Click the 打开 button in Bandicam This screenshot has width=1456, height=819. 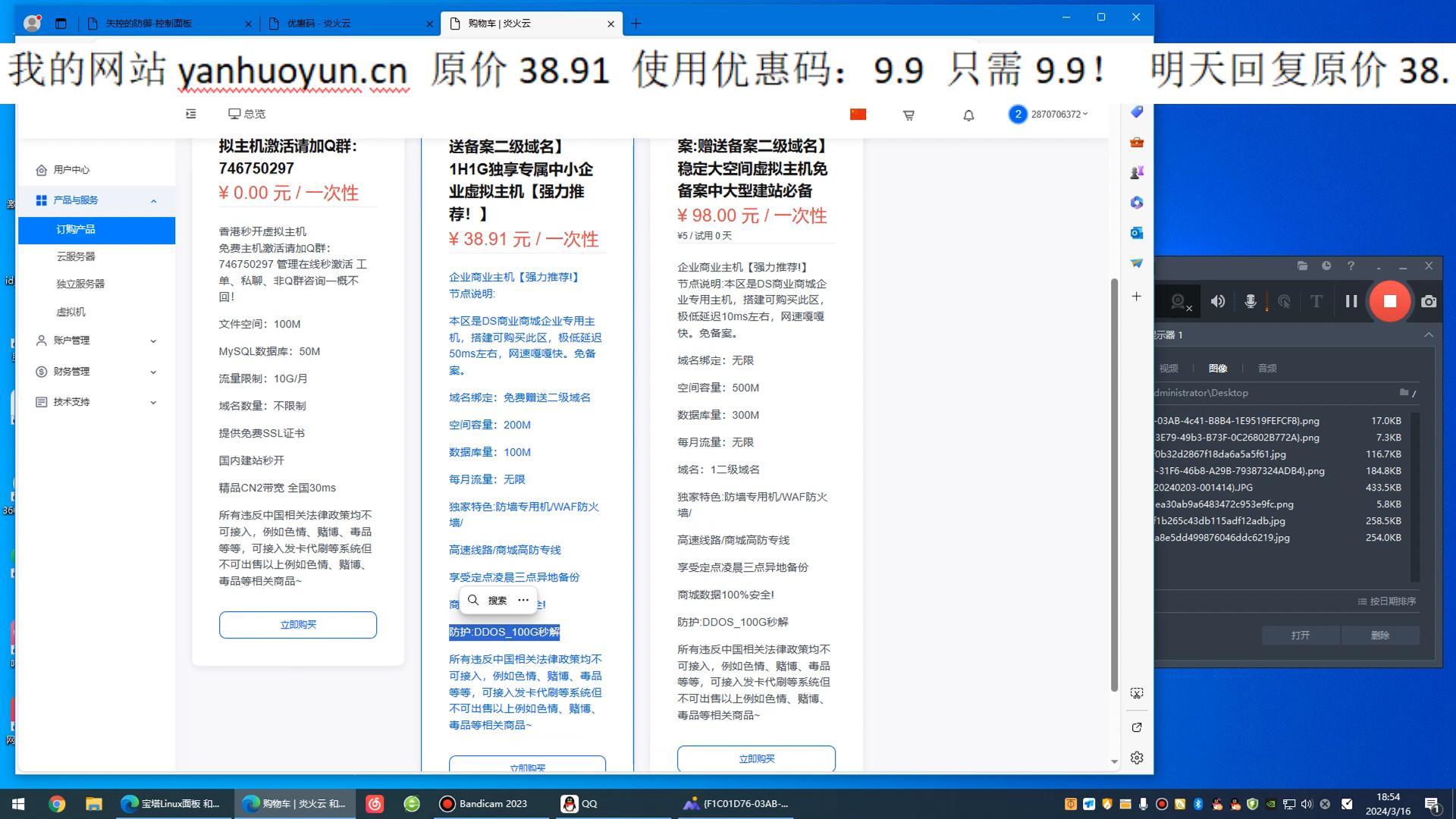1301,635
